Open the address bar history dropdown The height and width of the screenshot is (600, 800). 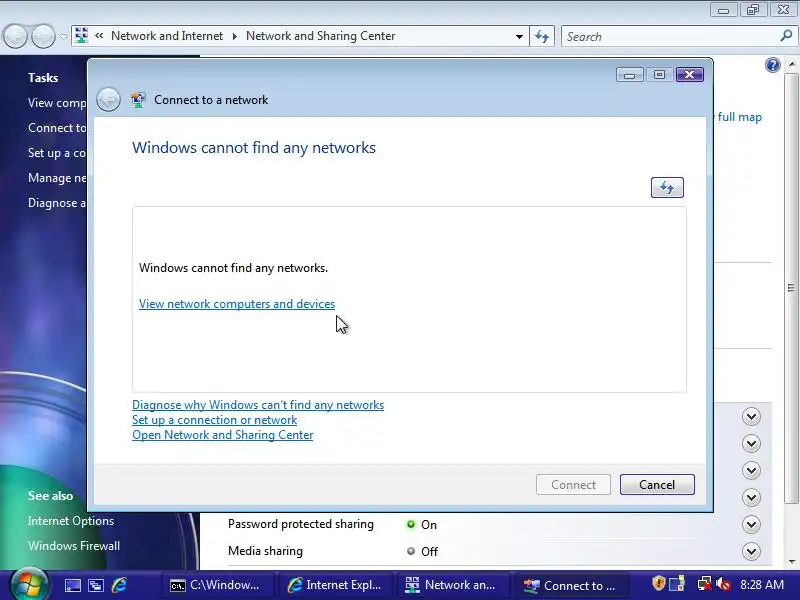pyautogui.click(x=519, y=37)
